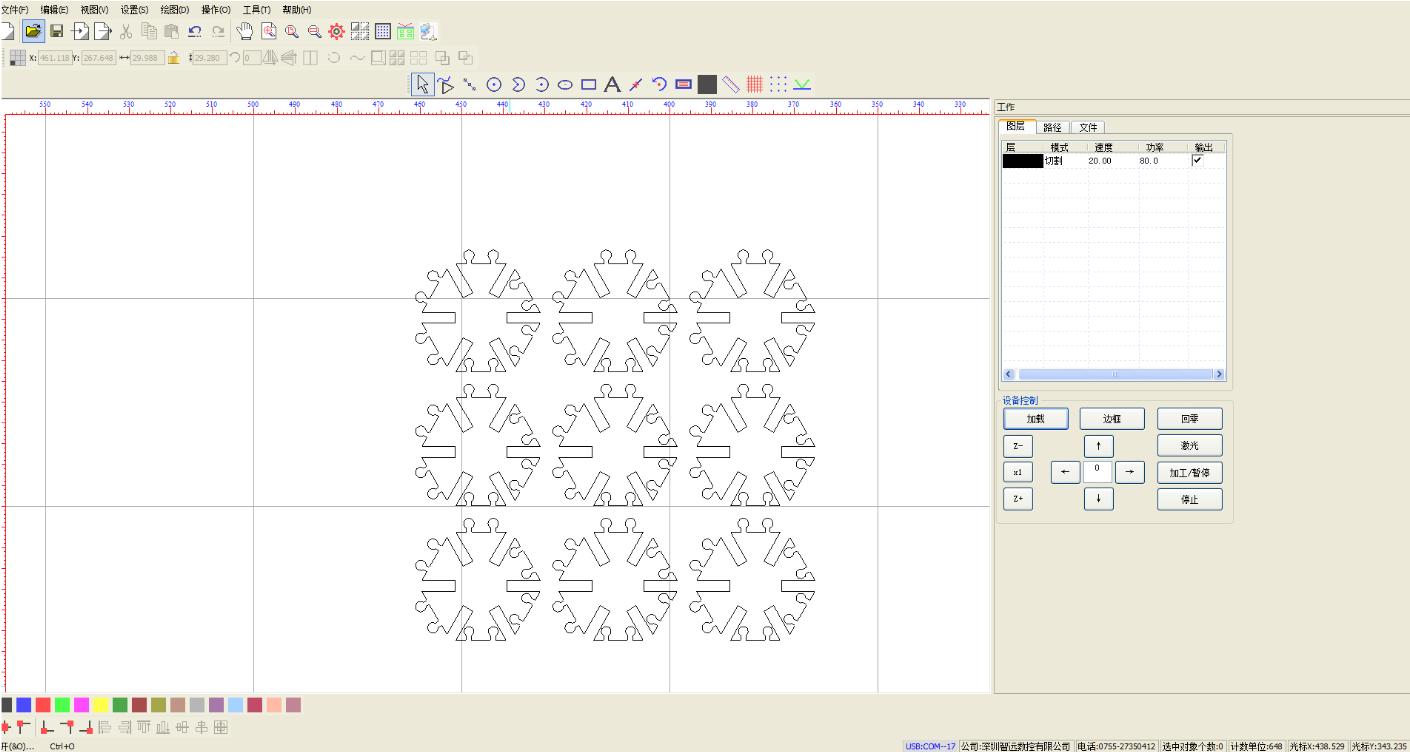
Task: Switch to the 路径 tab
Action: [x=1053, y=127]
